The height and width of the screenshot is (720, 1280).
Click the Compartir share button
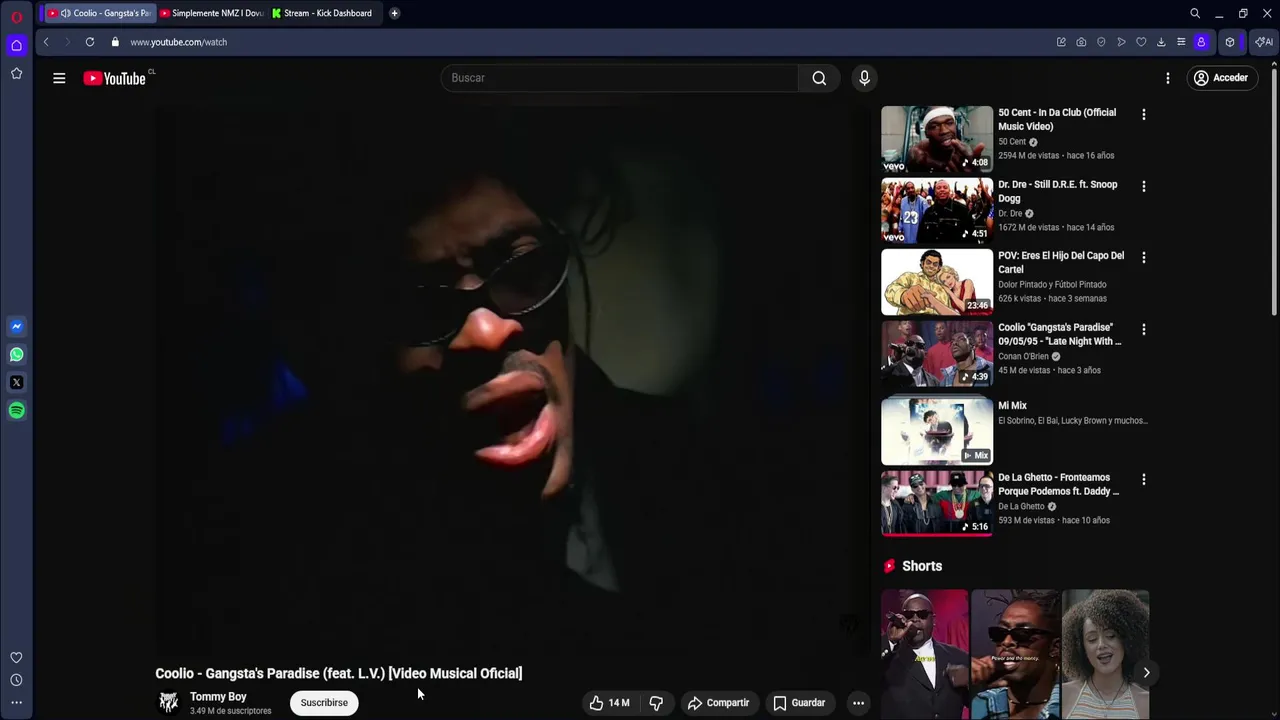(718, 702)
